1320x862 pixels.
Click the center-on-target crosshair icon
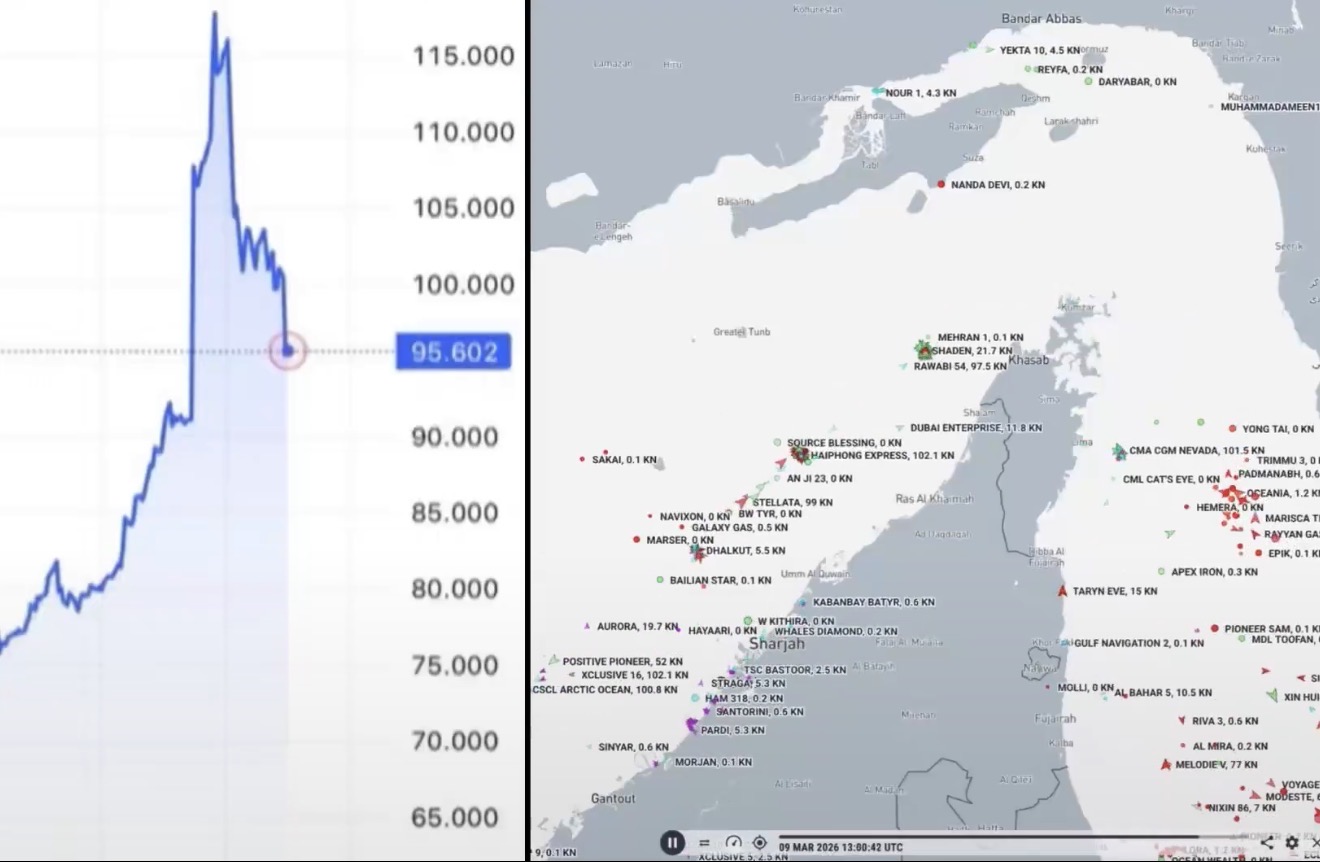pyautogui.click(x=760, y=843)
